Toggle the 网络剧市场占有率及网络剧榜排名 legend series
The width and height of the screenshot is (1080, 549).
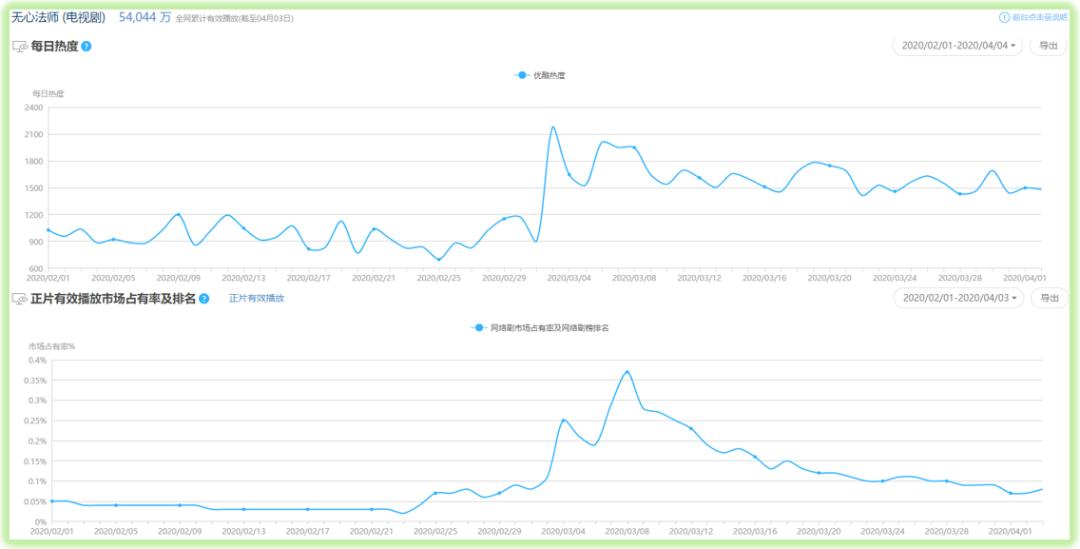tap(540, 328)
